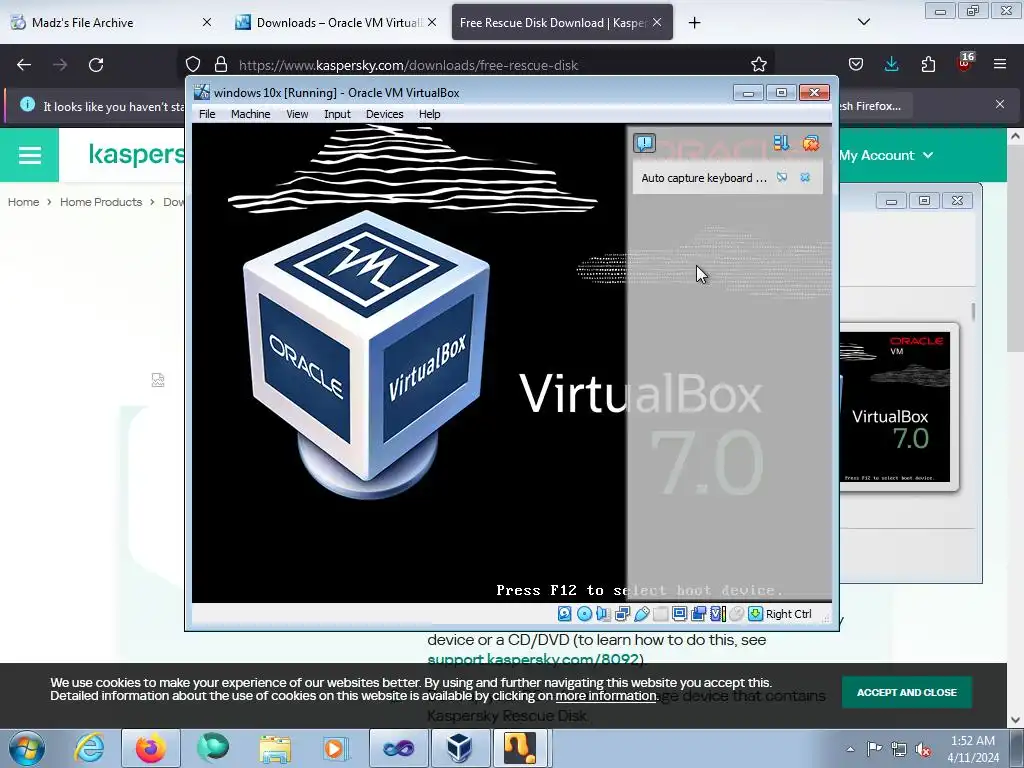Open the View menu in VirtualBox
This screenshot has width=1024, height=768.
[x=297, y=114]
